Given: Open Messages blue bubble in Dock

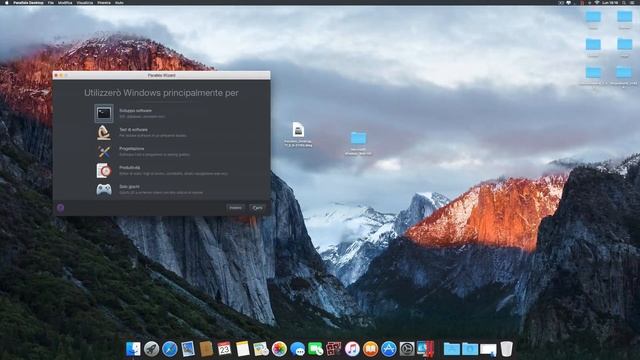Looking at the screenshot, I should point(298,349).
